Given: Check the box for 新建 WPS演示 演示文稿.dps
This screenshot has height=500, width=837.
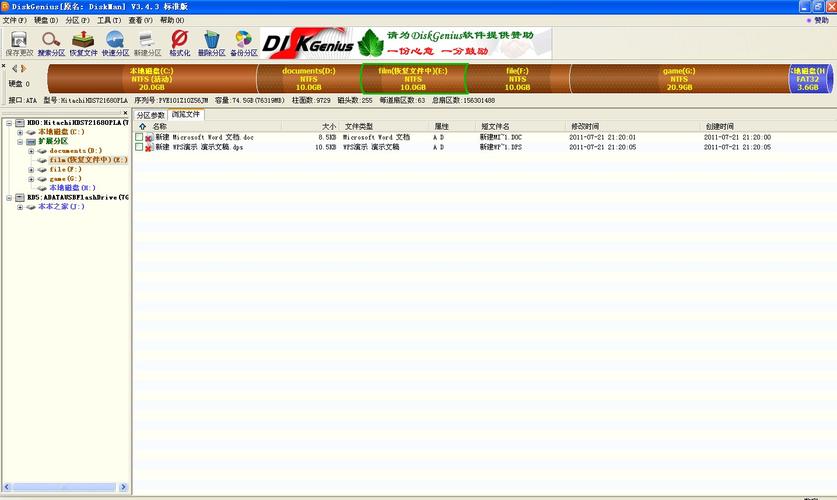Looking at the screenshot, I should coord(139,147).
